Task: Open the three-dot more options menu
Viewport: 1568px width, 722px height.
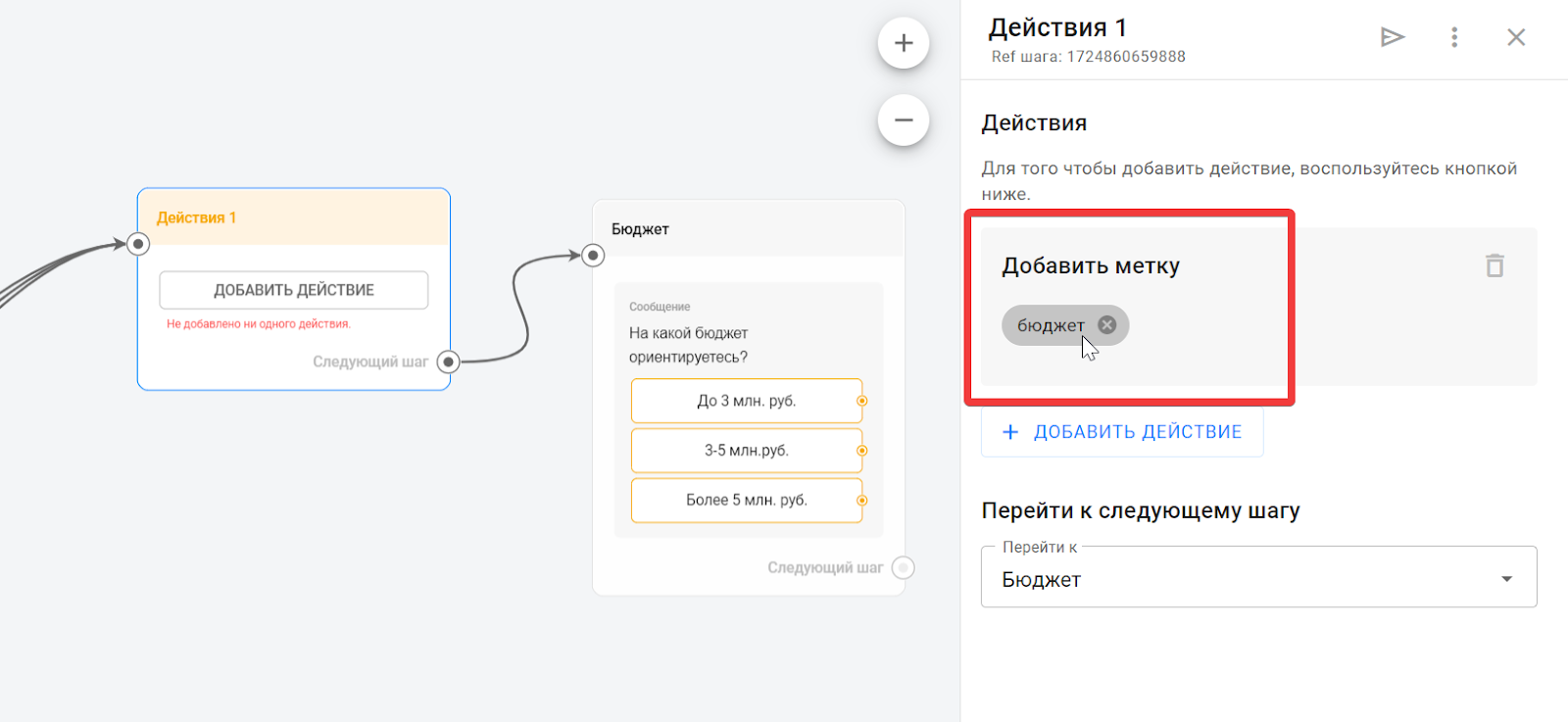Action: (x=1454, y=37)
